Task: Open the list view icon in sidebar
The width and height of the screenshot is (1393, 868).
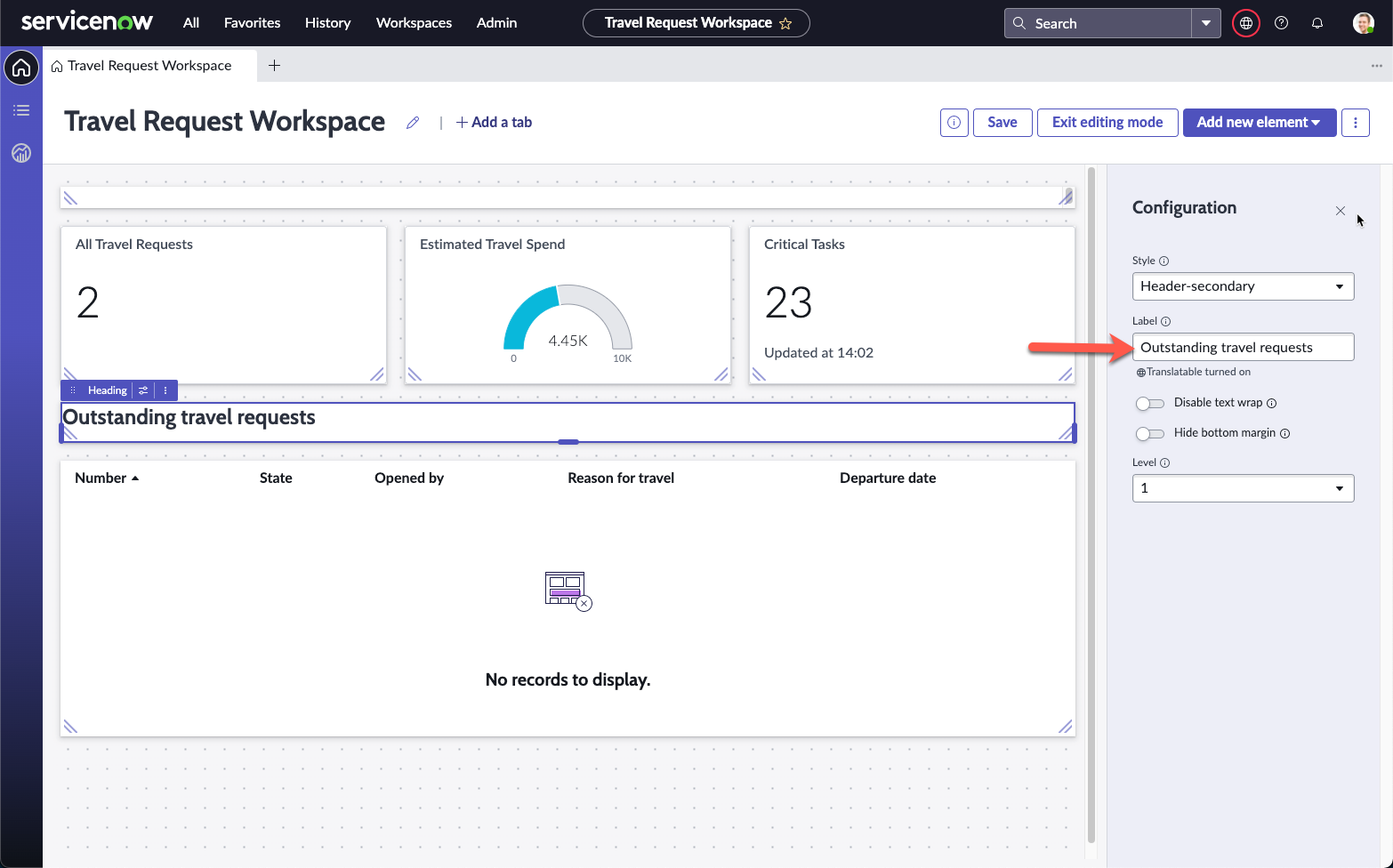Action: point(21,110)
